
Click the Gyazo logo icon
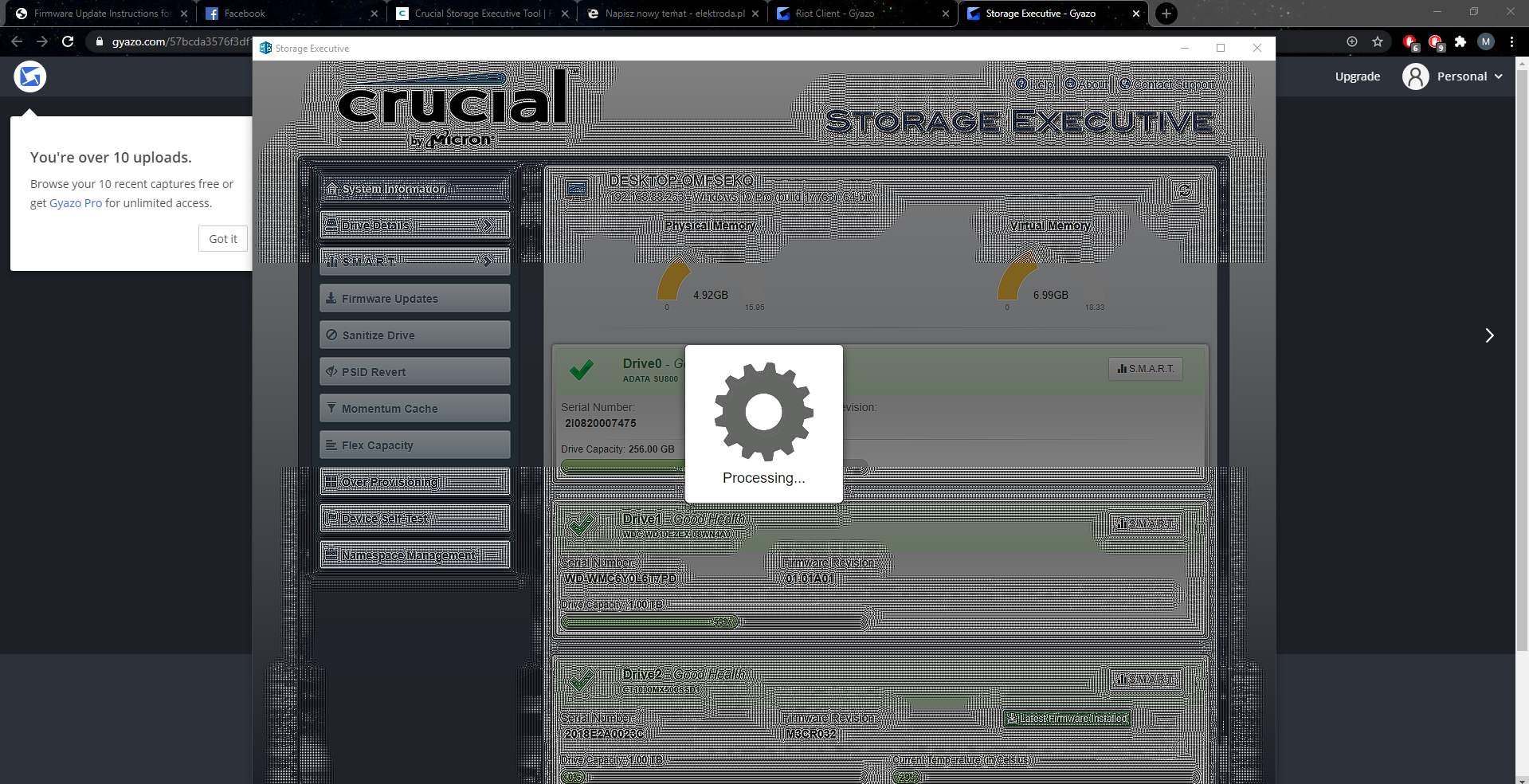30,76
